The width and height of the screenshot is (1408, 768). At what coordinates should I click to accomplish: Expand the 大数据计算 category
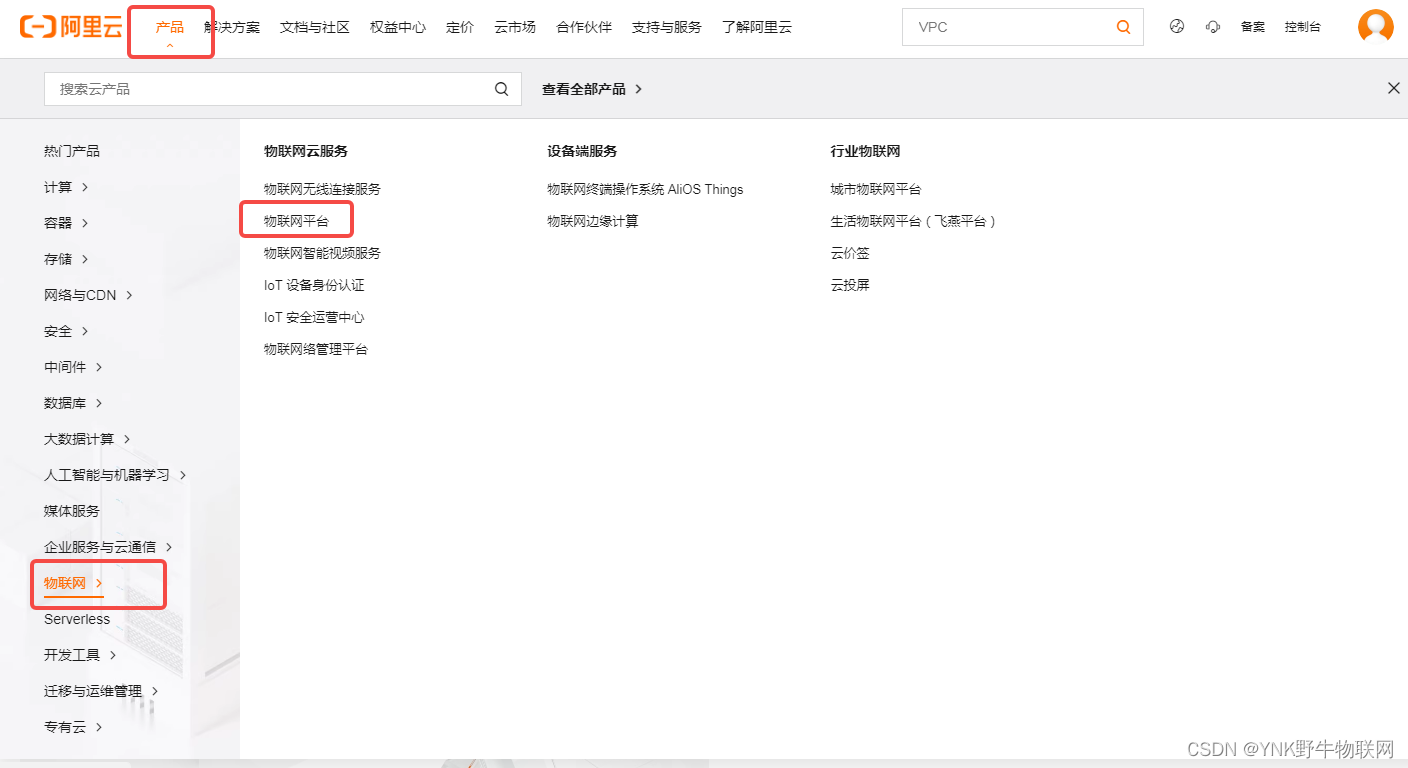tap(87, 439)
